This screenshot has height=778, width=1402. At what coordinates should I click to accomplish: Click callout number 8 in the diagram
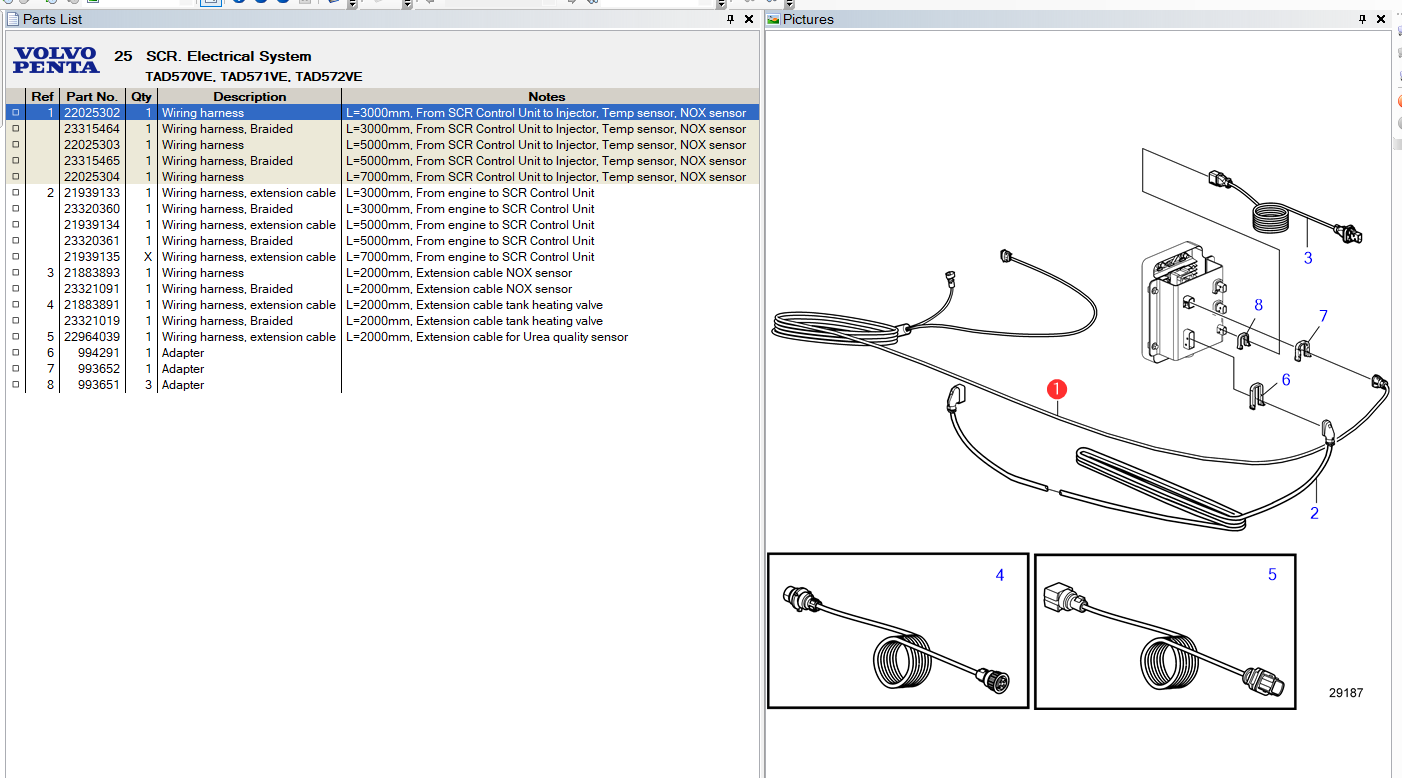[1258, 305]
